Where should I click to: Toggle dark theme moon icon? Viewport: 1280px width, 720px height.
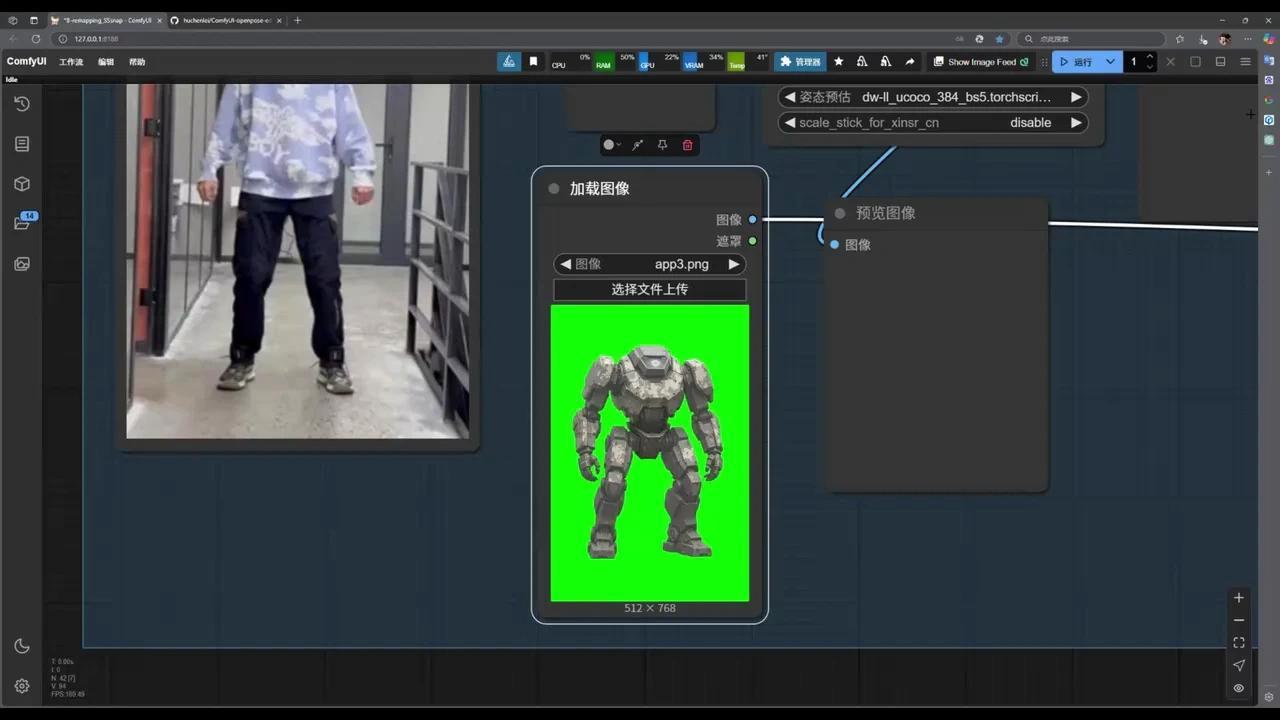click(22, 646)
